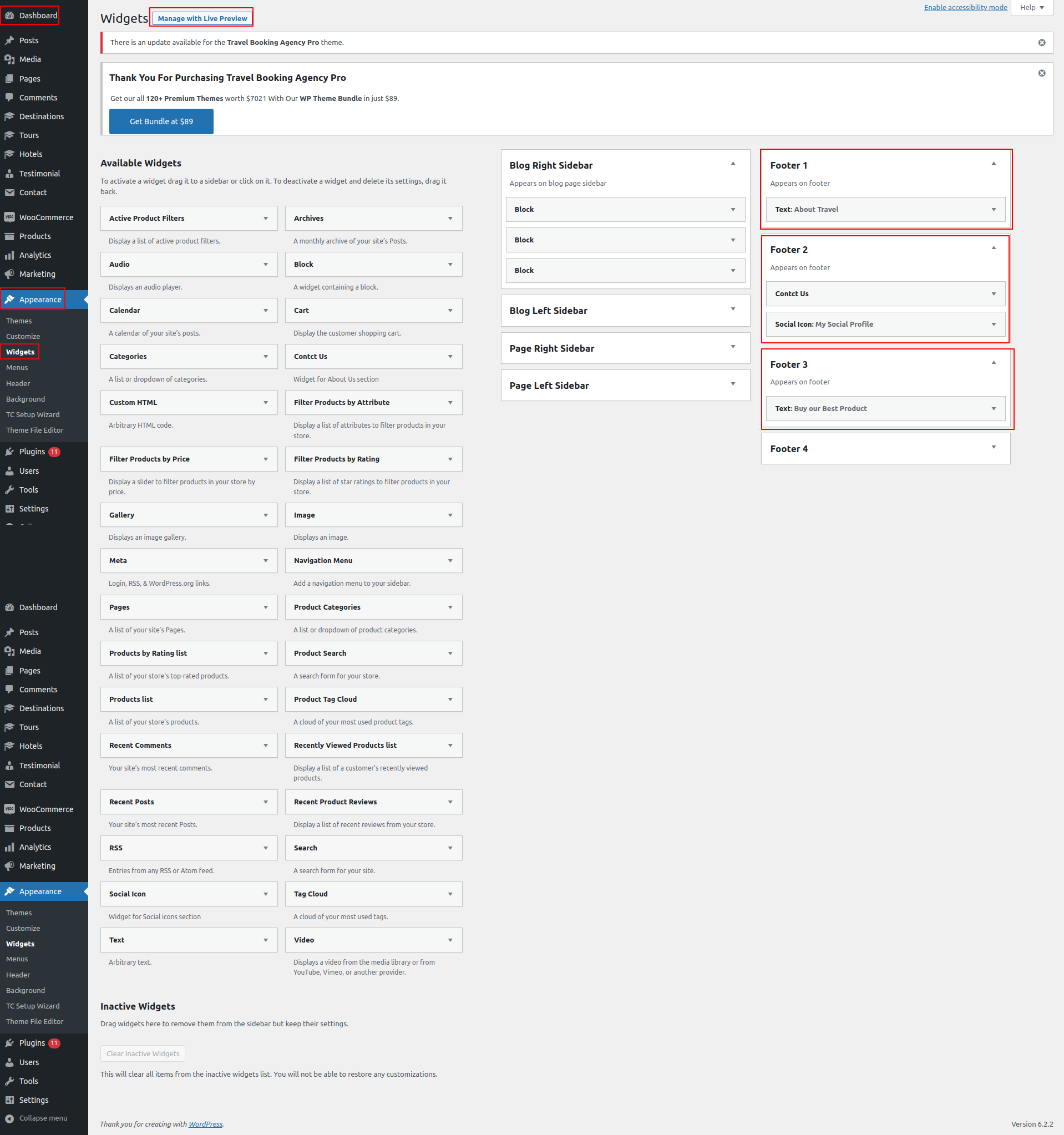Click the red 11 badge beside Plugins in lower menu
The height and width of the screenshot is (1135, 1064).
[54, 1043]
